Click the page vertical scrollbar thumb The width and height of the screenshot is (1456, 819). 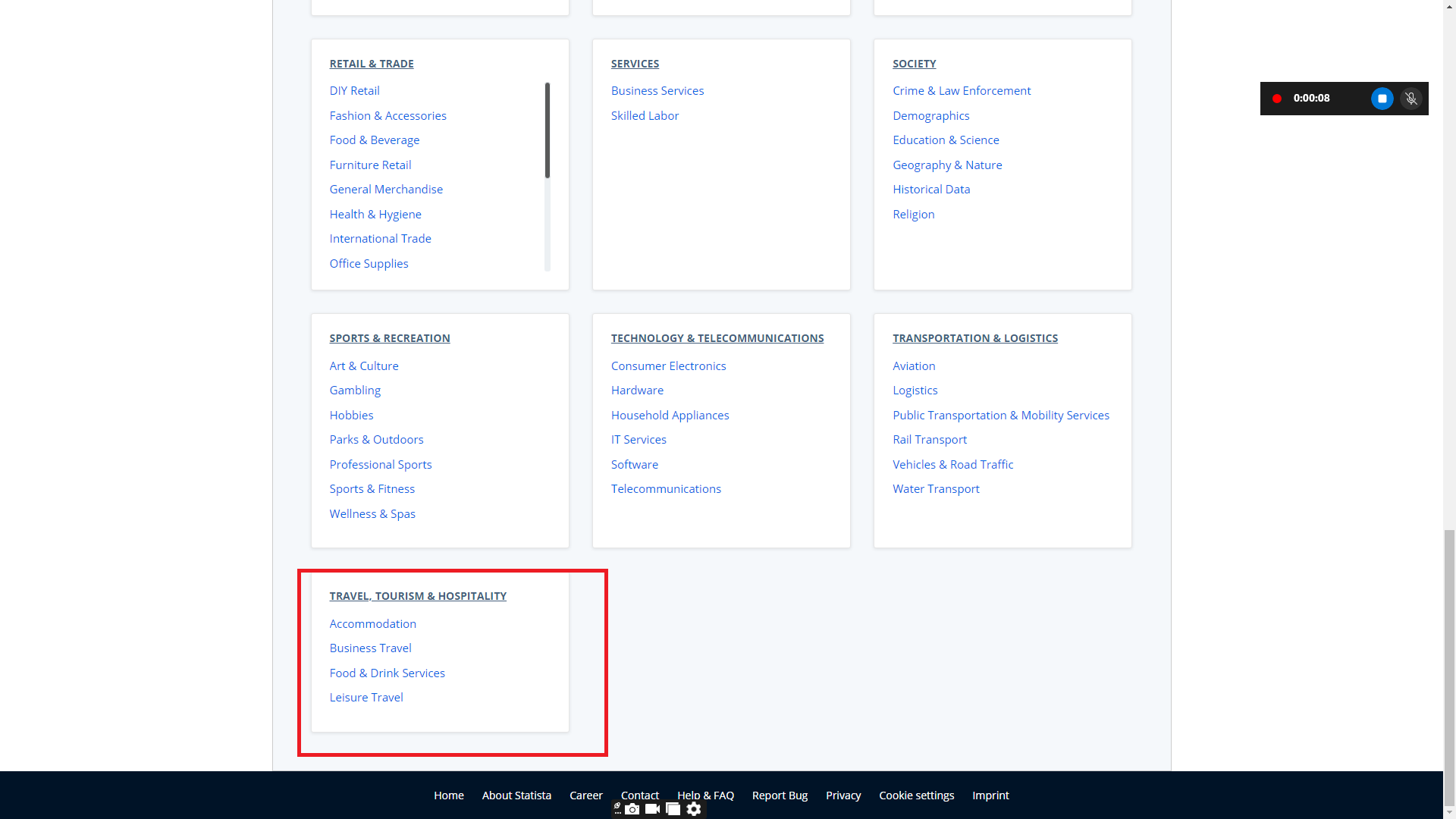point(1449,667)
